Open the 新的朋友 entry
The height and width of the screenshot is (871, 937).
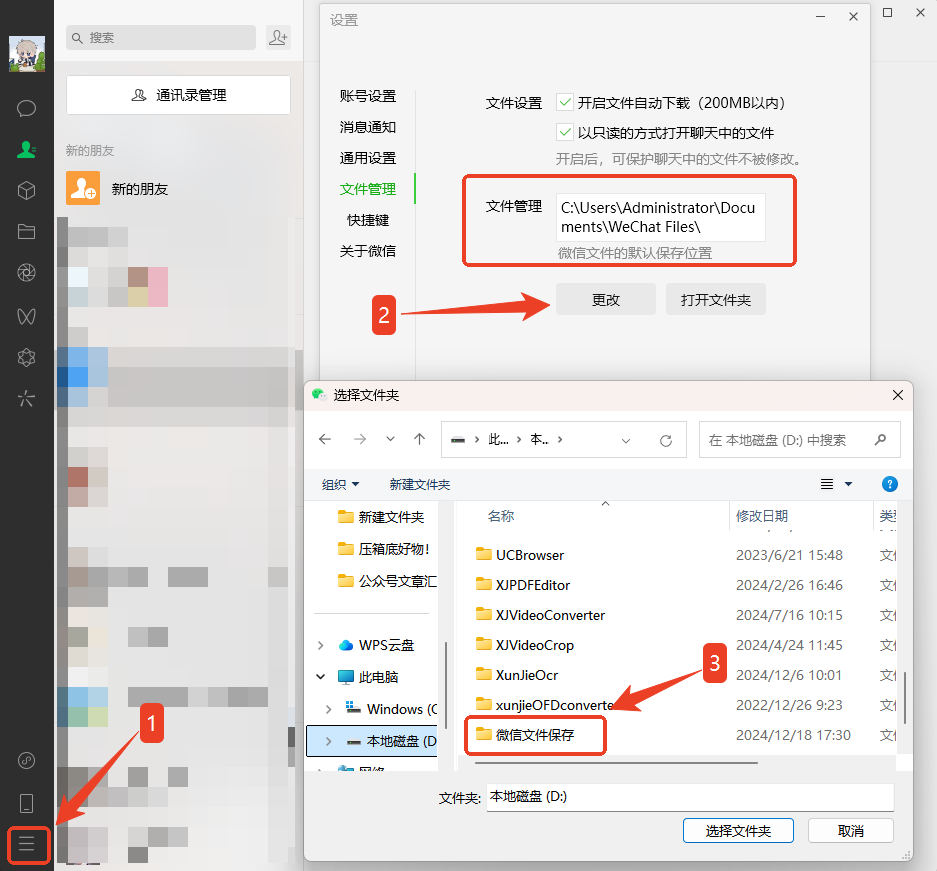click(x=179, y=189)
